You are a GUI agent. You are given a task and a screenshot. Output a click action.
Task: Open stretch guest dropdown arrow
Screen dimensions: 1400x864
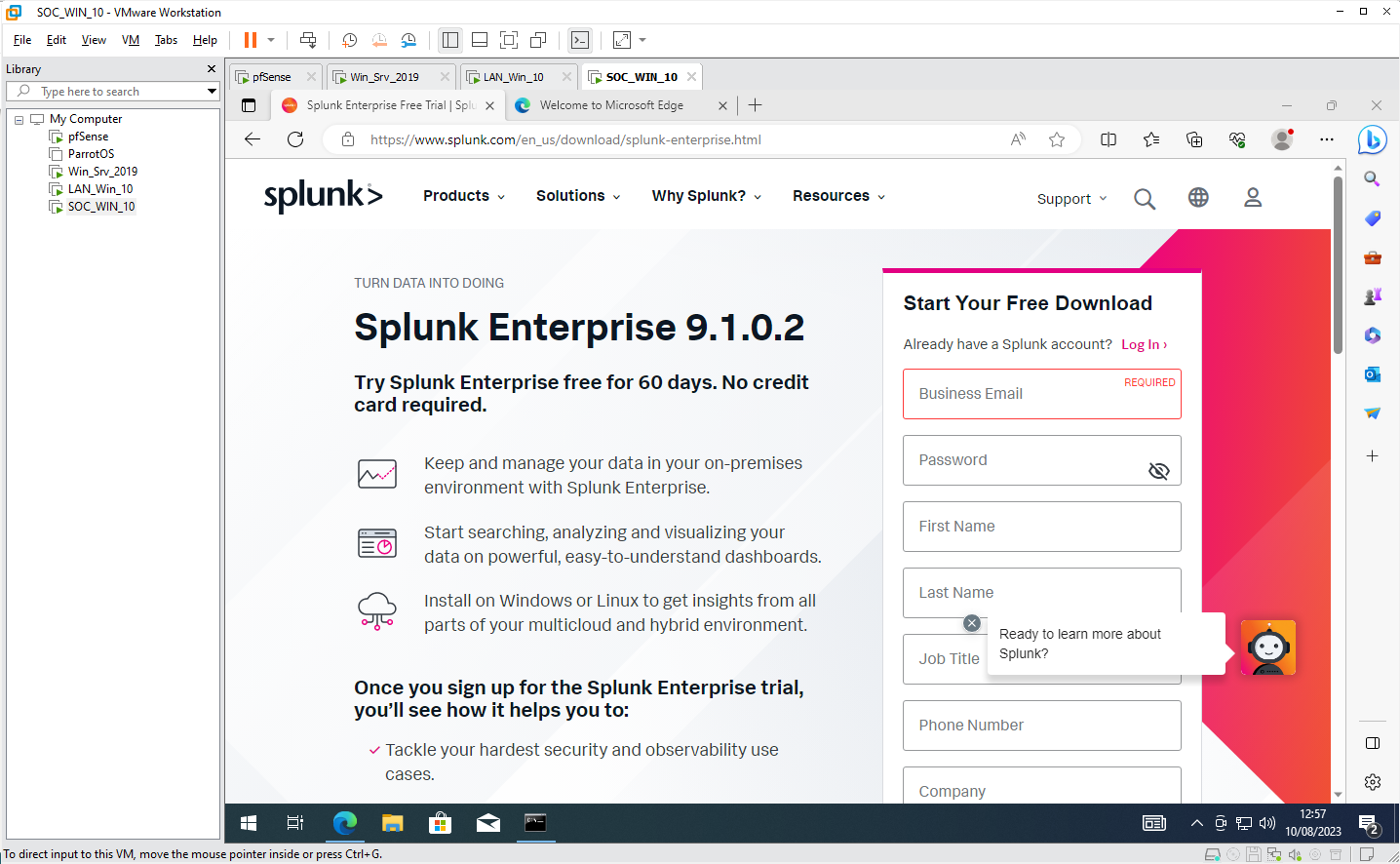pos(642,40)
